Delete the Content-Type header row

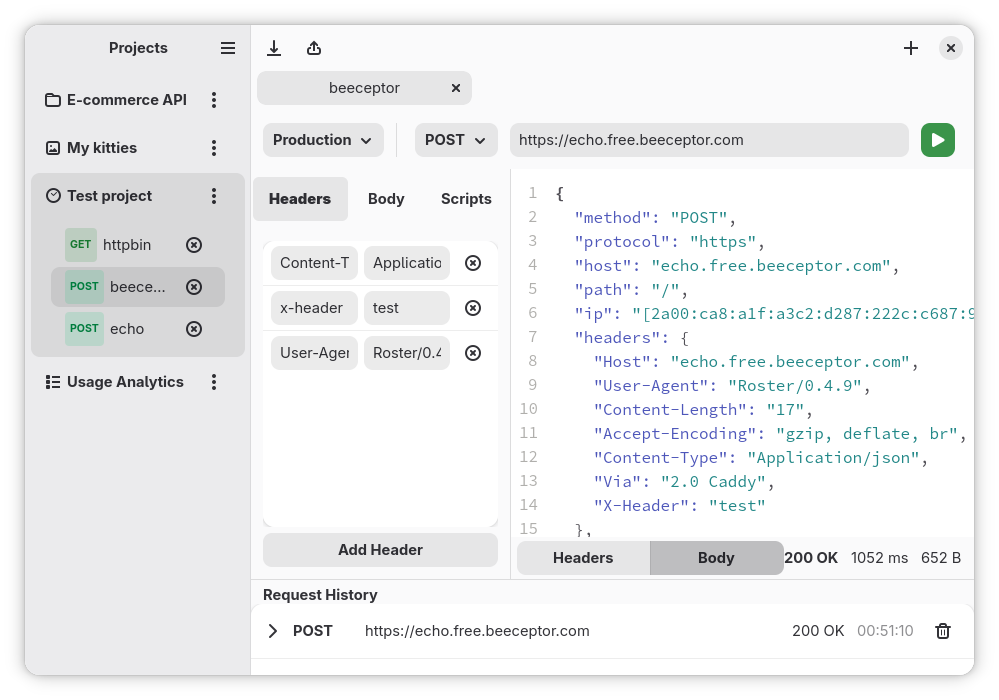[x=473, y=263]
